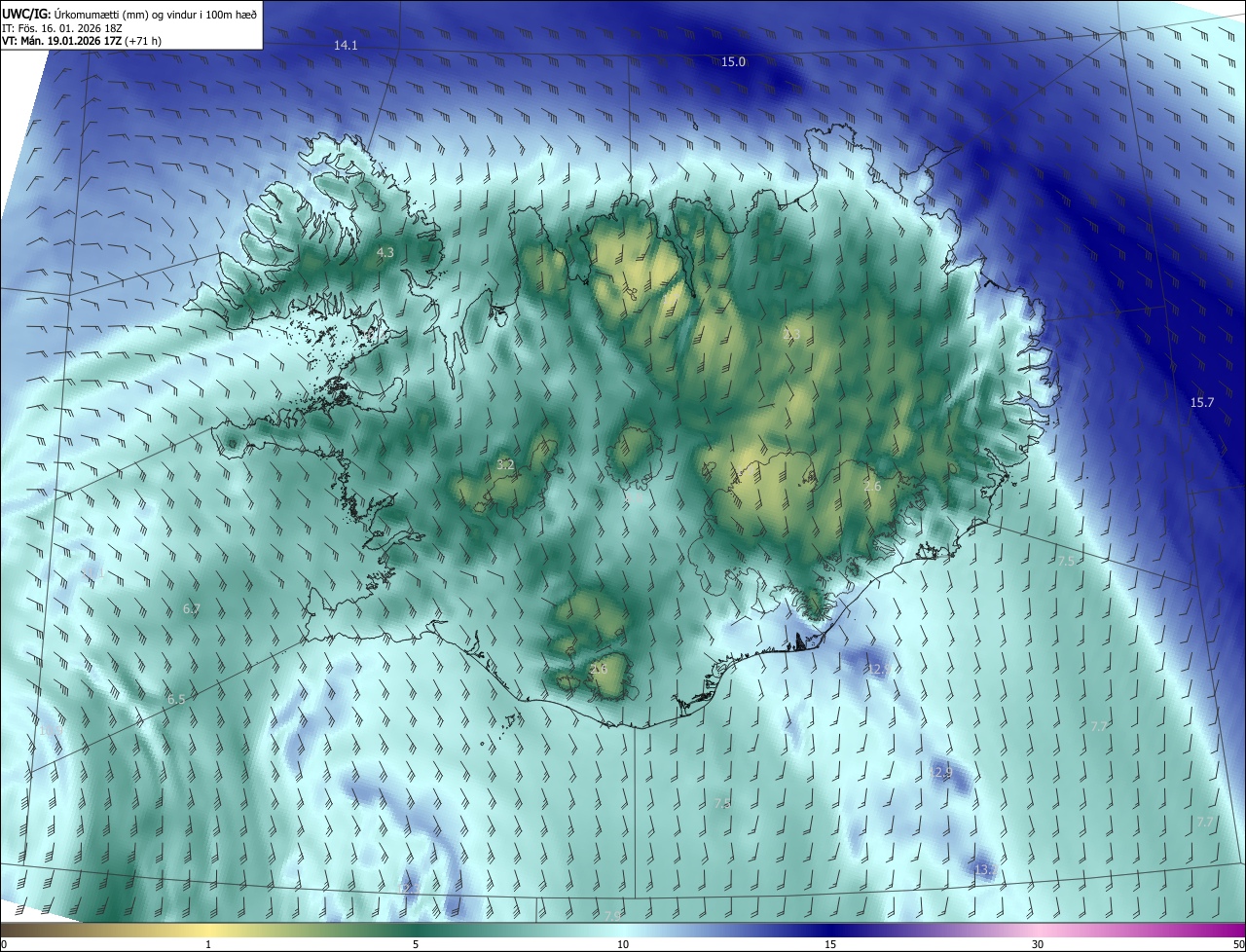
Task: Click the color scale tick label '5'
Action: (x=416, y=945)
